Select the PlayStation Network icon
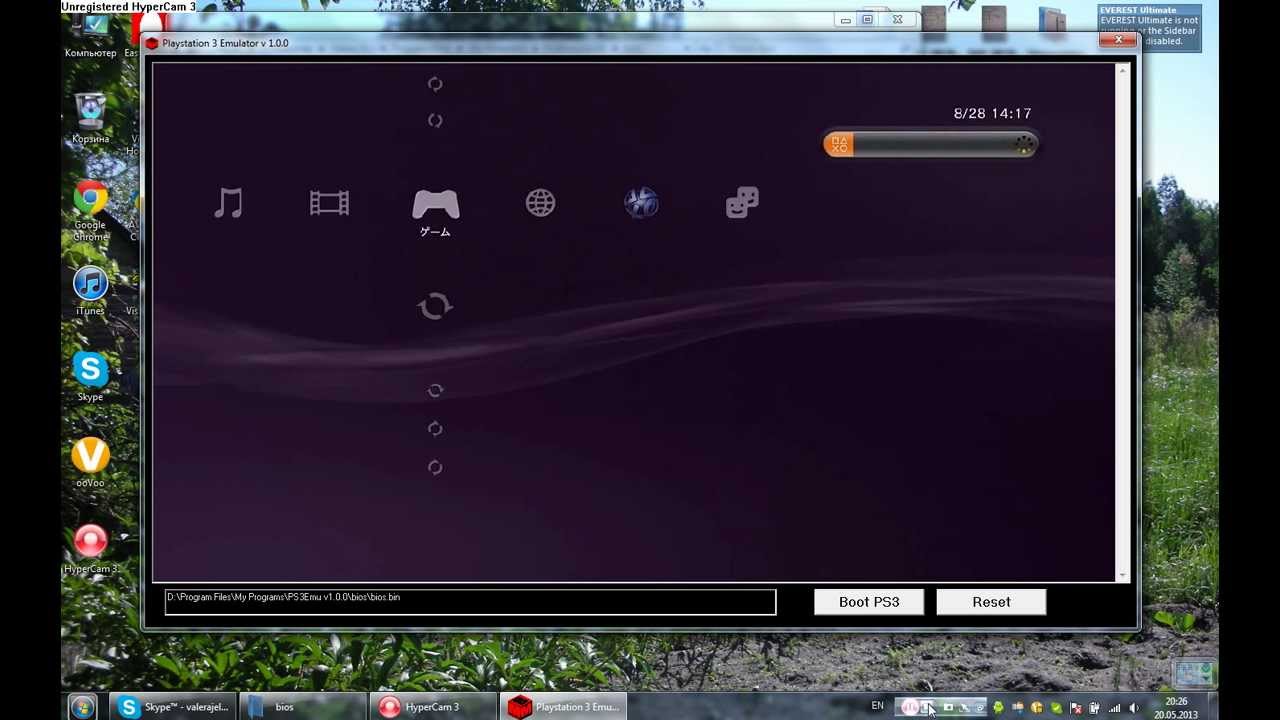 tap(641, 203)
